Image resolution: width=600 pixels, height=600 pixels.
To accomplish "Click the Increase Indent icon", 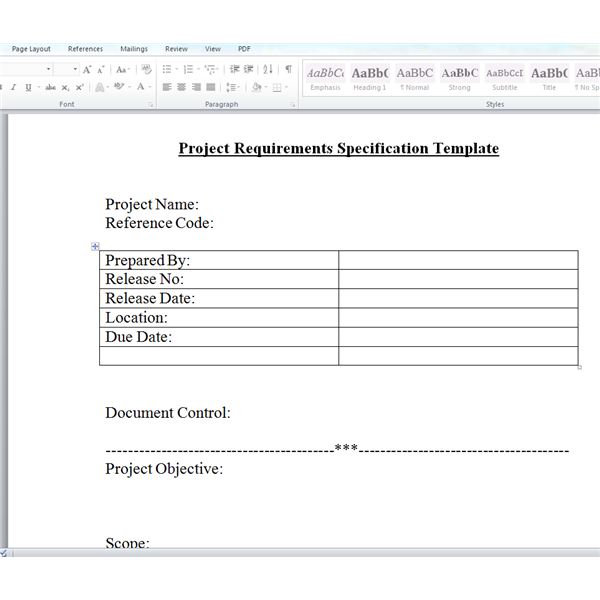I will click(249, 69).
